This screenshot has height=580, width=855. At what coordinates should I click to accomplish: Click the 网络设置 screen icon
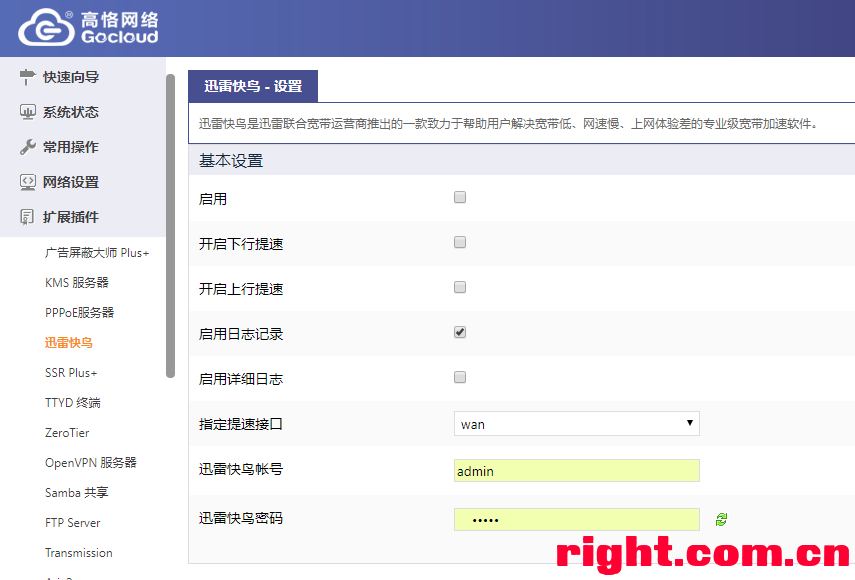[x=27, y=182]
